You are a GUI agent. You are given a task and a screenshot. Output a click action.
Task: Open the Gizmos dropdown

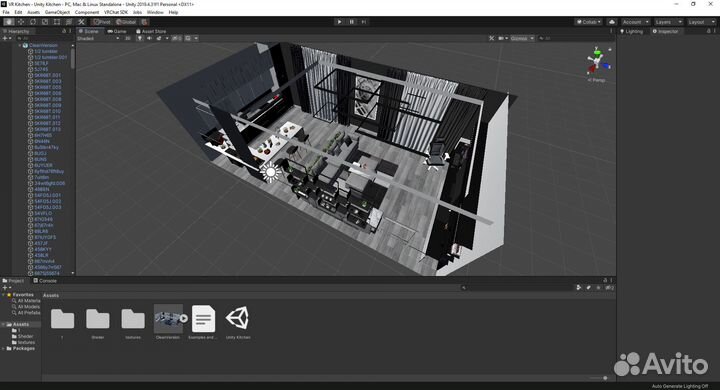pyautogui.click(x=522, y=39)
